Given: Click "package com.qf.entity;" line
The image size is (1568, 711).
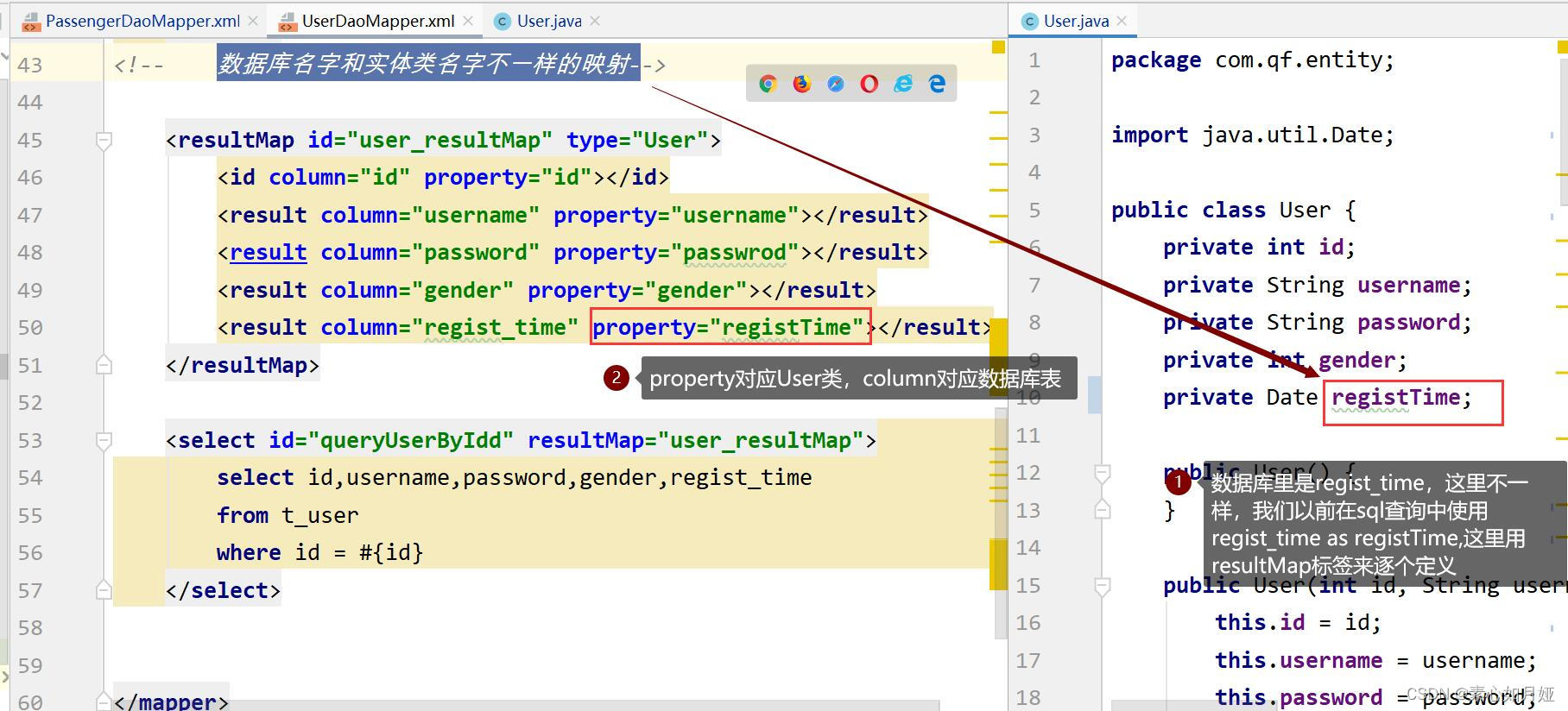Looking at the screenshot, I should [1253, 60].
